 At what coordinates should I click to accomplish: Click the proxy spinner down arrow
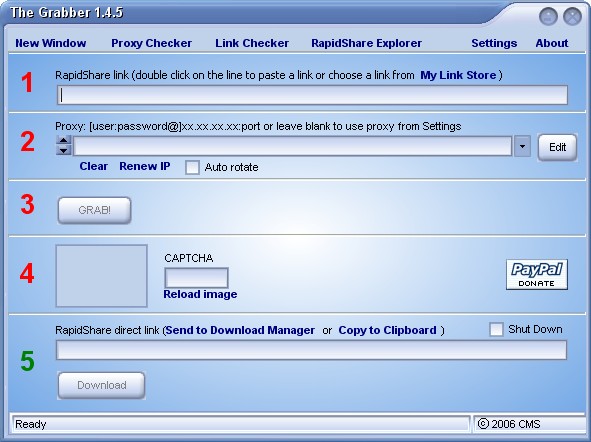coord(63,150)
